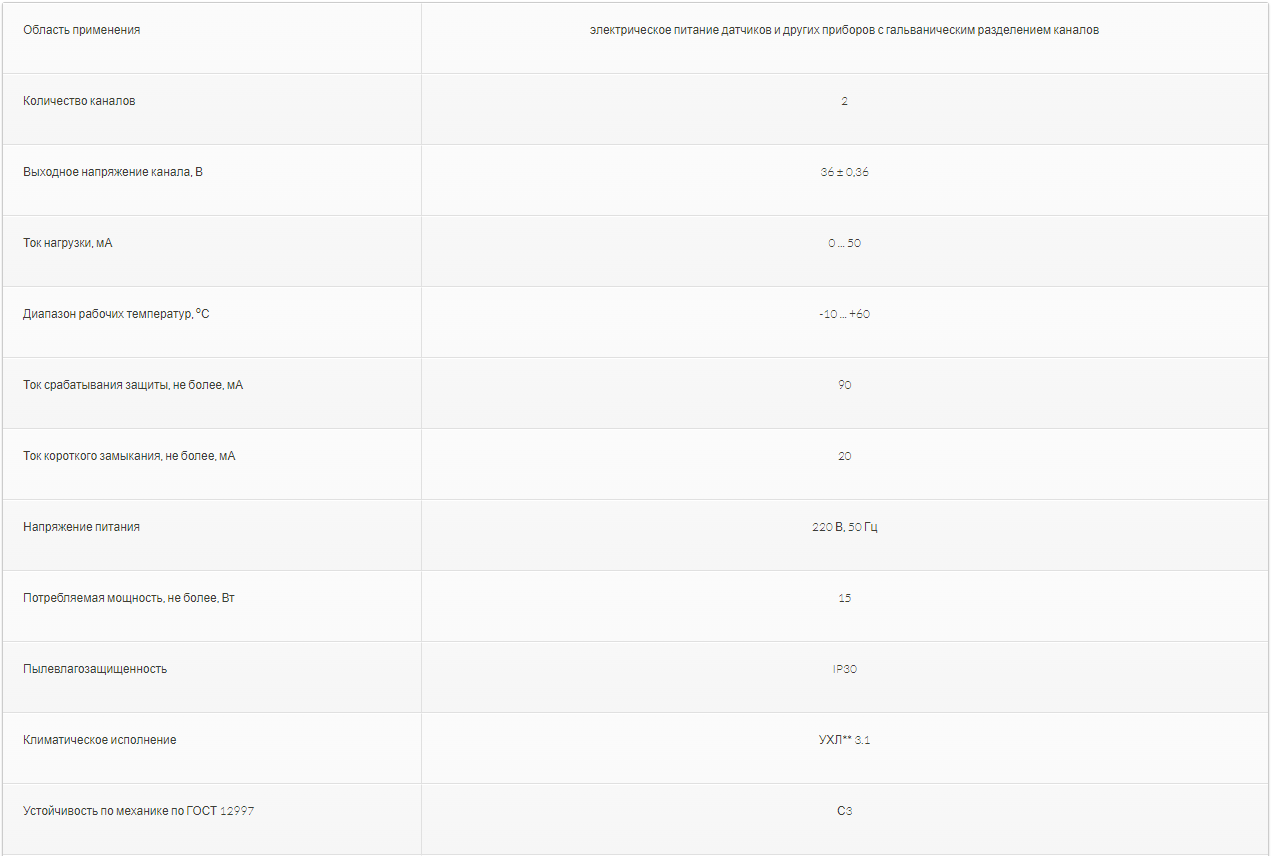Click the temperature range value -10 ... +60
The height and width of the screenshot is (856, 1272).
(844, 314)
